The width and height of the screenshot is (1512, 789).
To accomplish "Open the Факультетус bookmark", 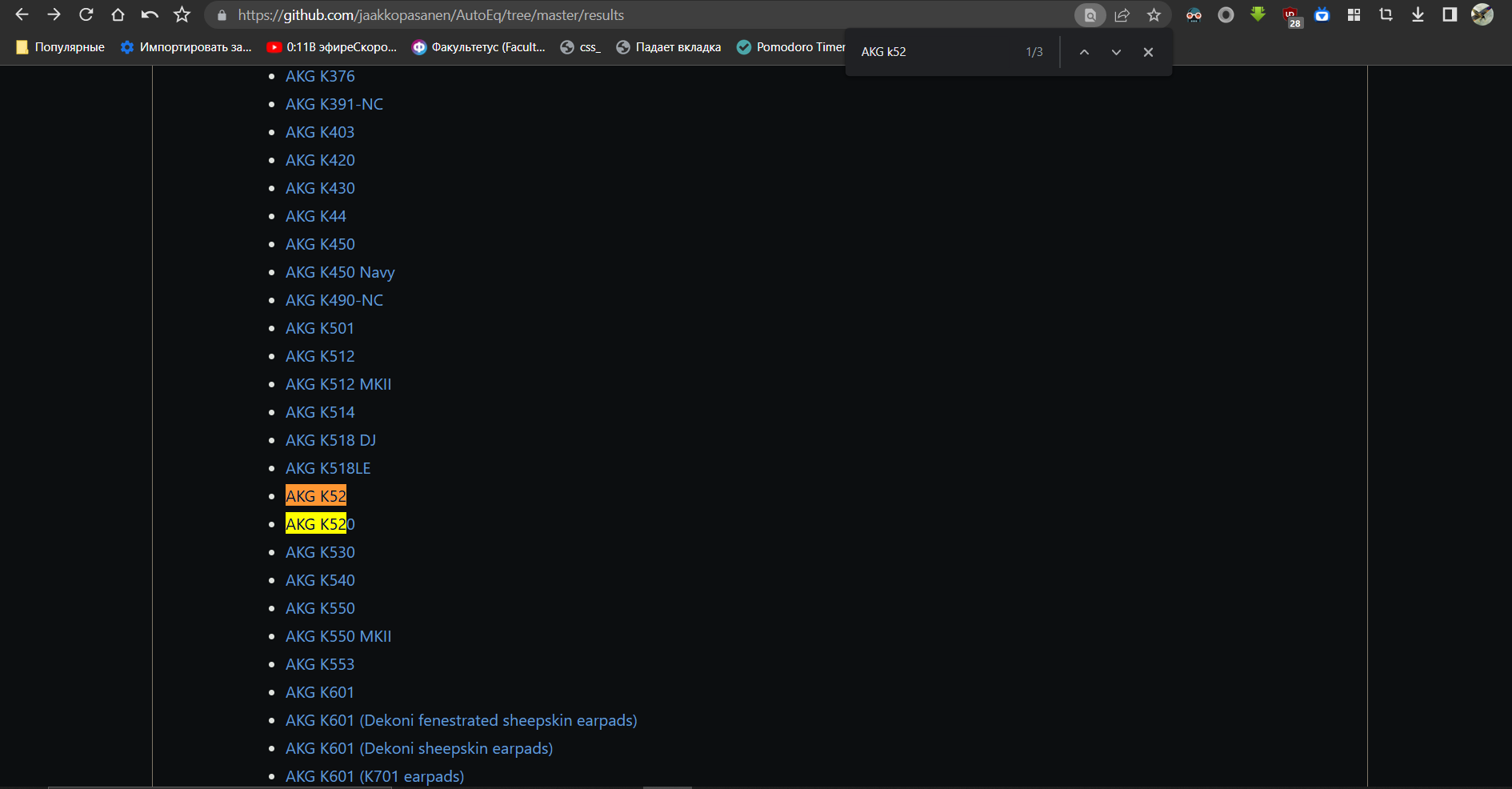I will coord(478,47).
